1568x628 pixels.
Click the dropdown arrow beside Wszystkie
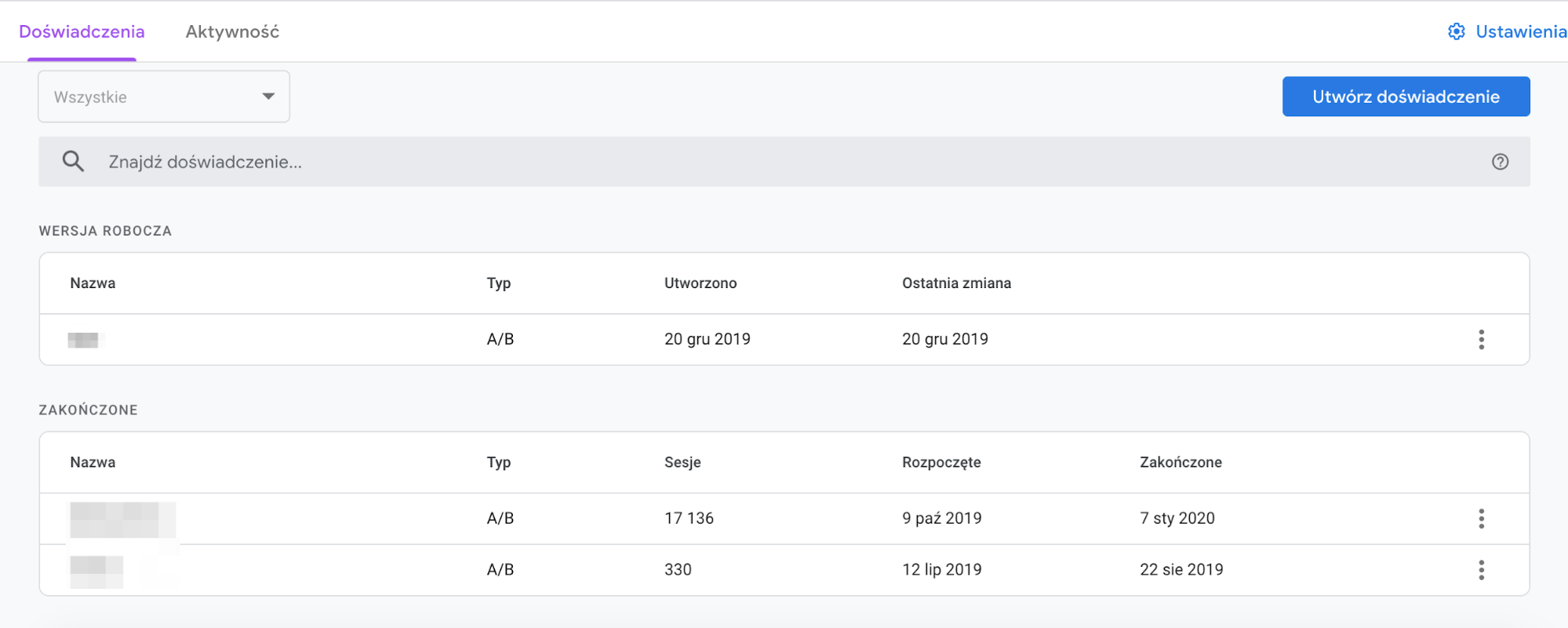[268, 97]
